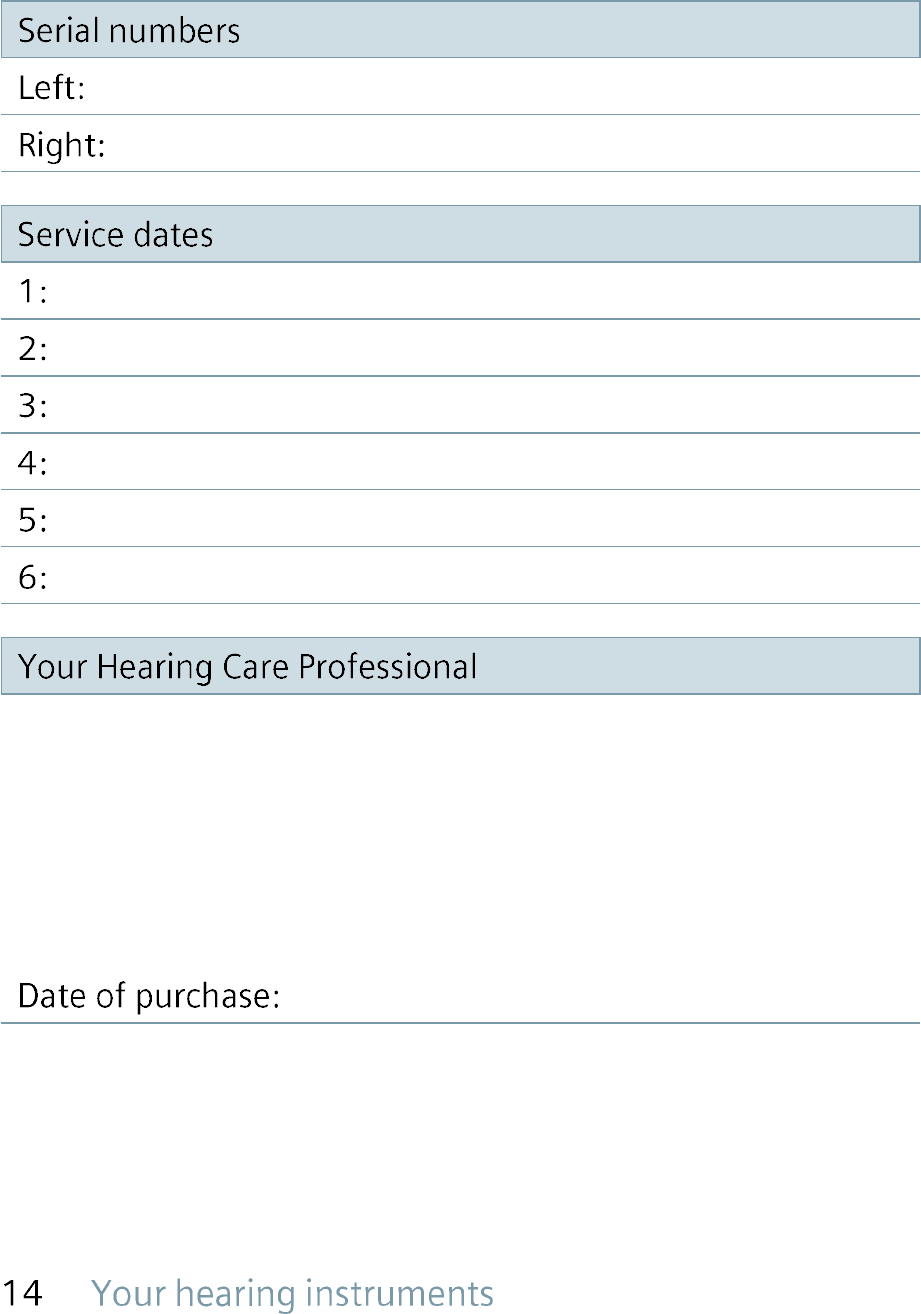Click the Serial numbers header
The image size is (921, 1314).
(460, 30)
